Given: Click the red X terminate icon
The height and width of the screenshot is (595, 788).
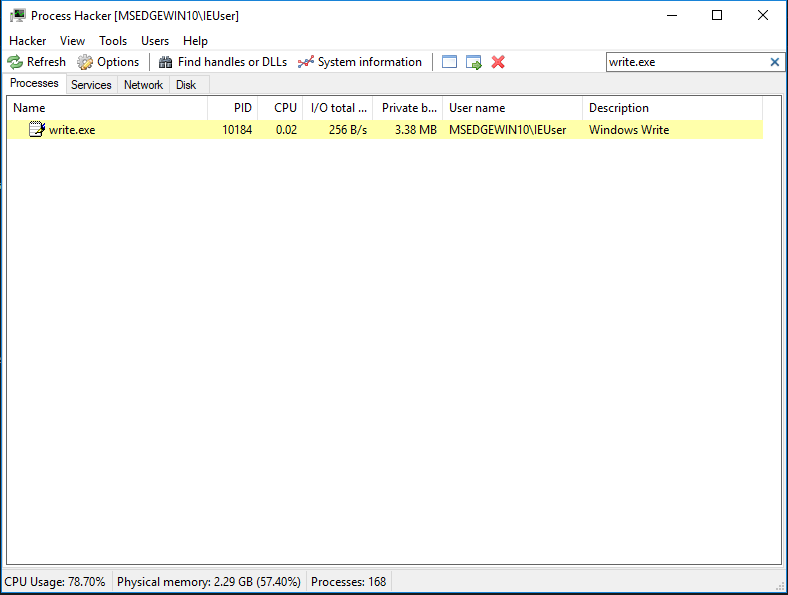Looking at the screenshot, I should [498, 62].
